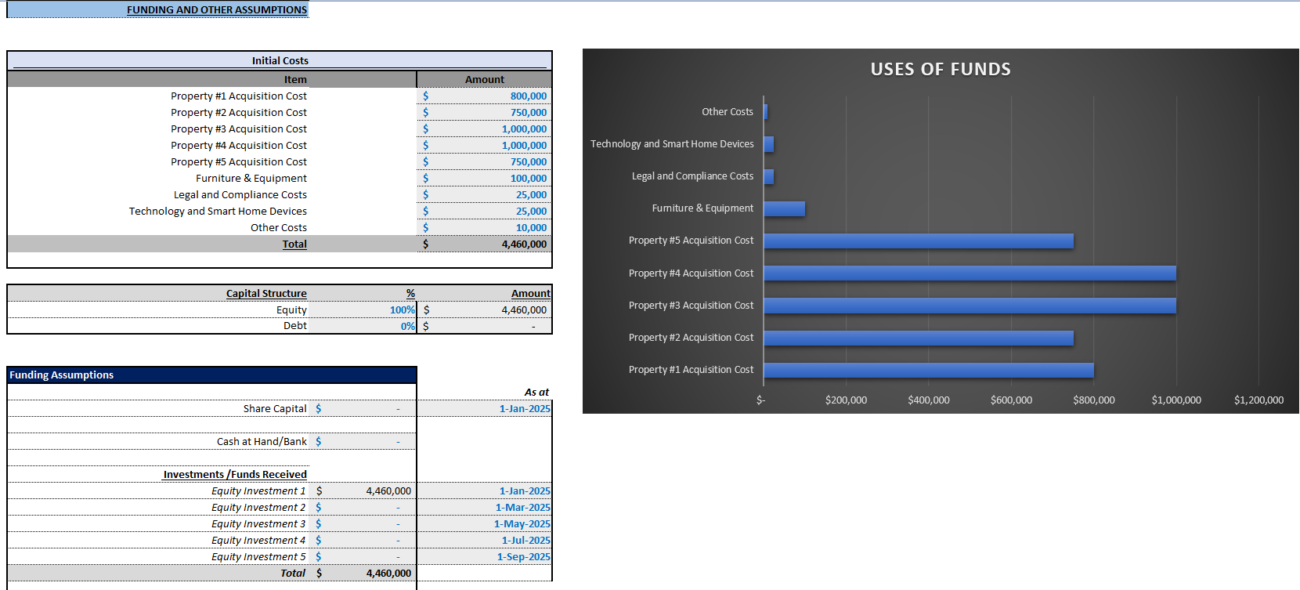The height and width of the screenshot is (590, 1300).
Task: Click the 'Cash at Hand/Bank' label
Action: [262, 441]
